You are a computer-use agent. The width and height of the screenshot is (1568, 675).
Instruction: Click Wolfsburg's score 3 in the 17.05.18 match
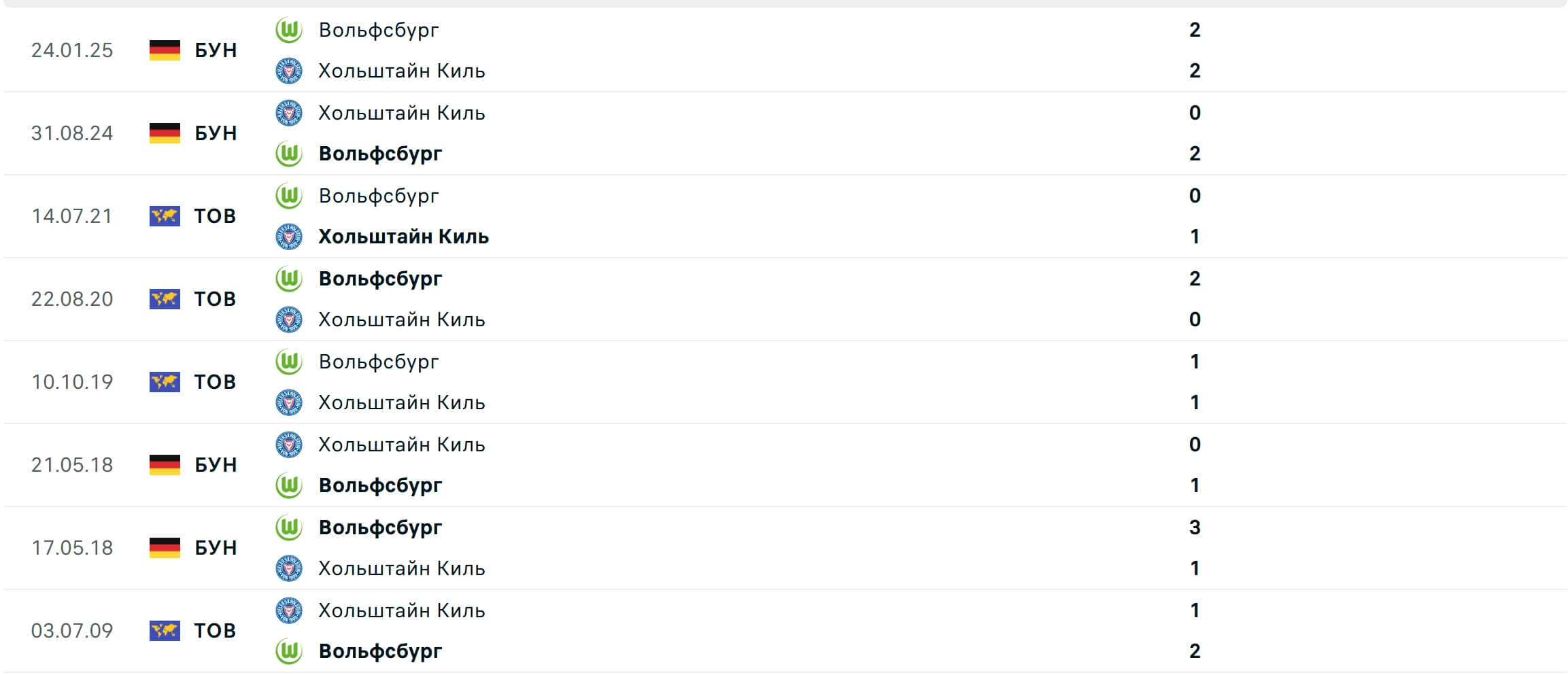pos(1195,527)
